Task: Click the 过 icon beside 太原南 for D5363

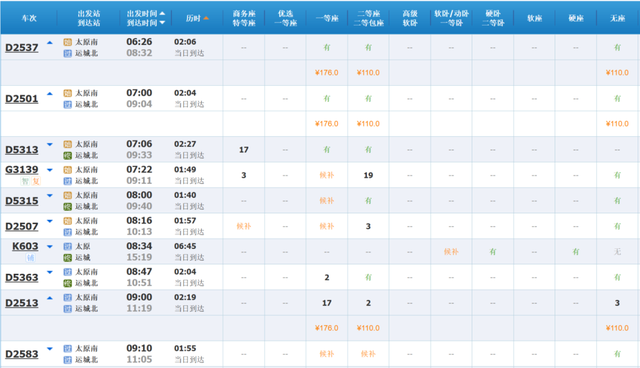Action: coord(68,272)
